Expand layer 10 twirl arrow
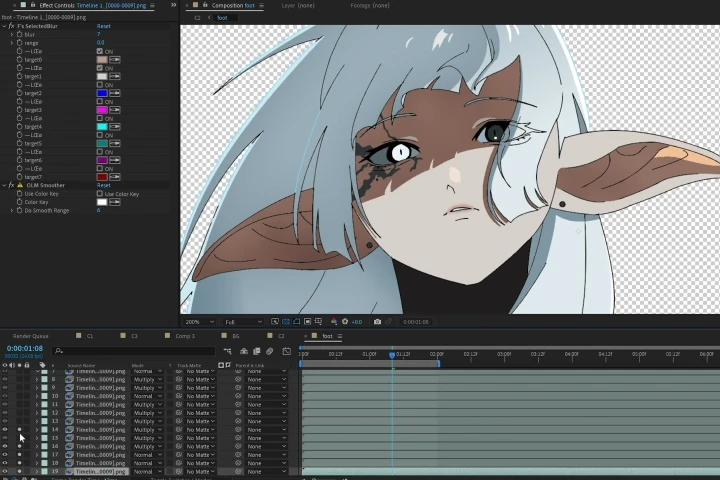Screen dimensions: 720x480 37,396
